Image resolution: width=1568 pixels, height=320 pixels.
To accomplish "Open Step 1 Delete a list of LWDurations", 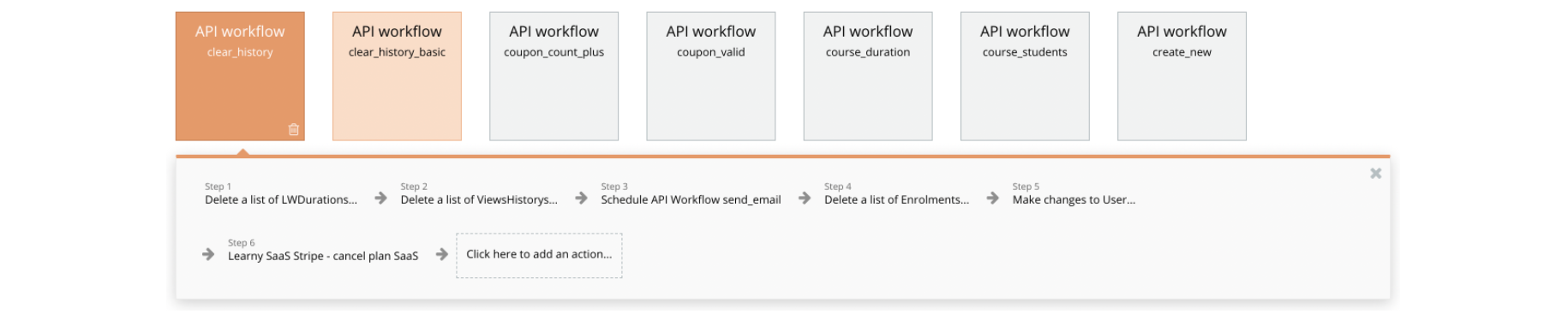I will click(x=281, y=194).
